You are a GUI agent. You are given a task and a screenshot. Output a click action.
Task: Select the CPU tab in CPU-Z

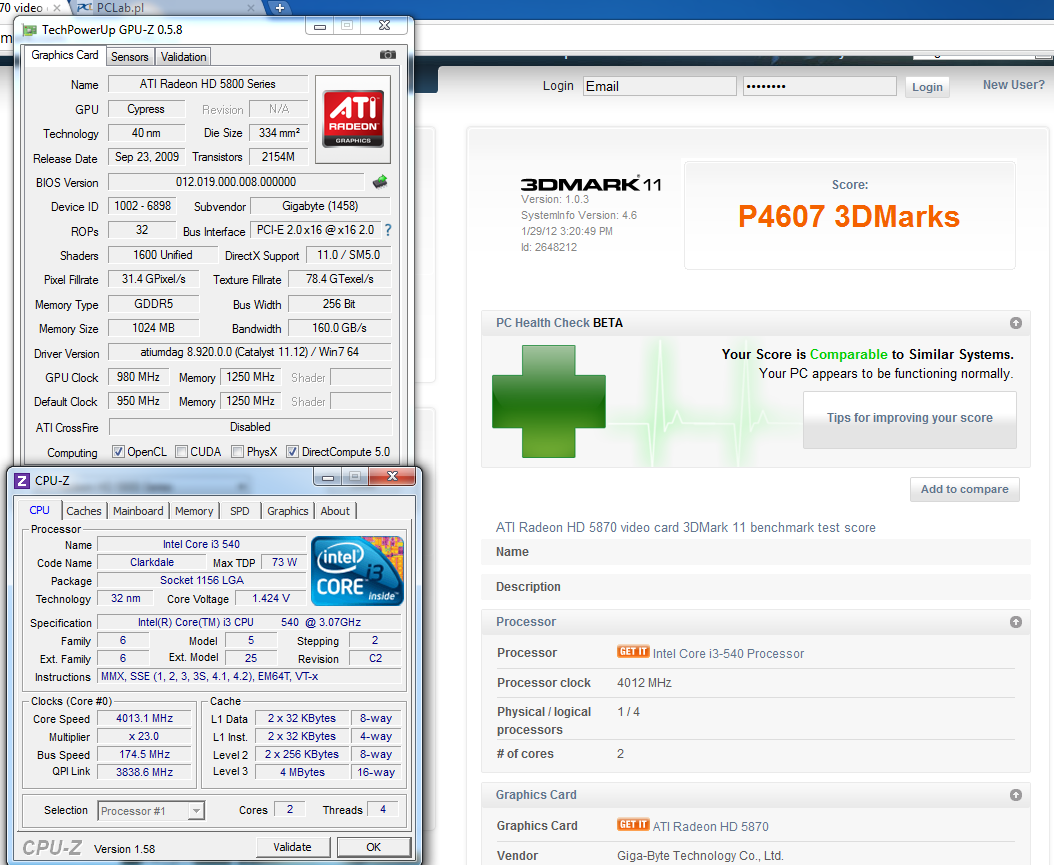coord(40,510)
